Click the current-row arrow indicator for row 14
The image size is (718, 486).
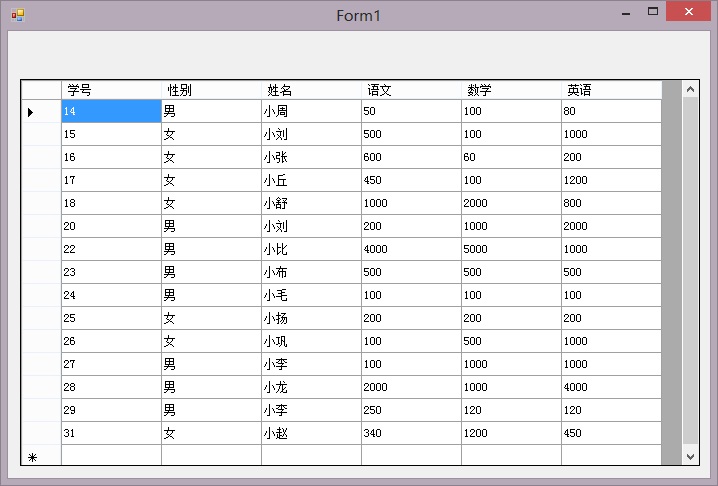31,112
